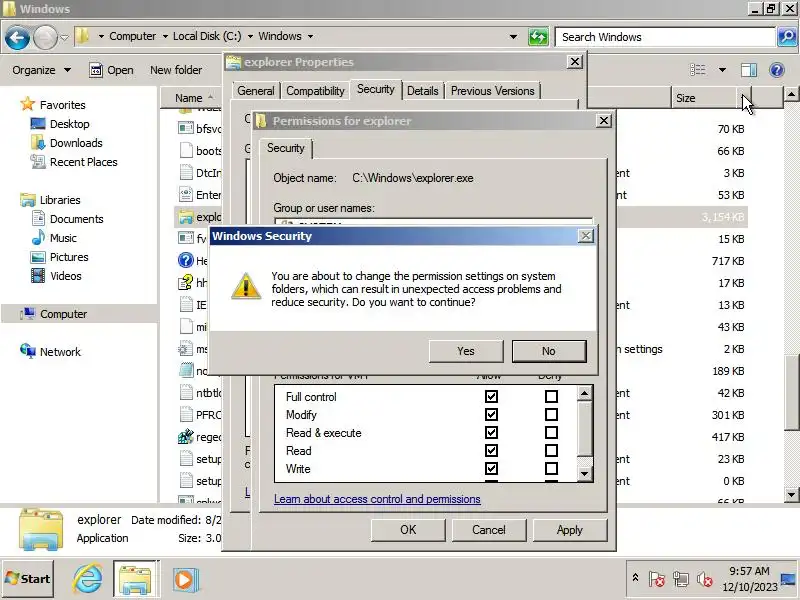Toggle Allow checkbox for Write permission

coord(491,468)
